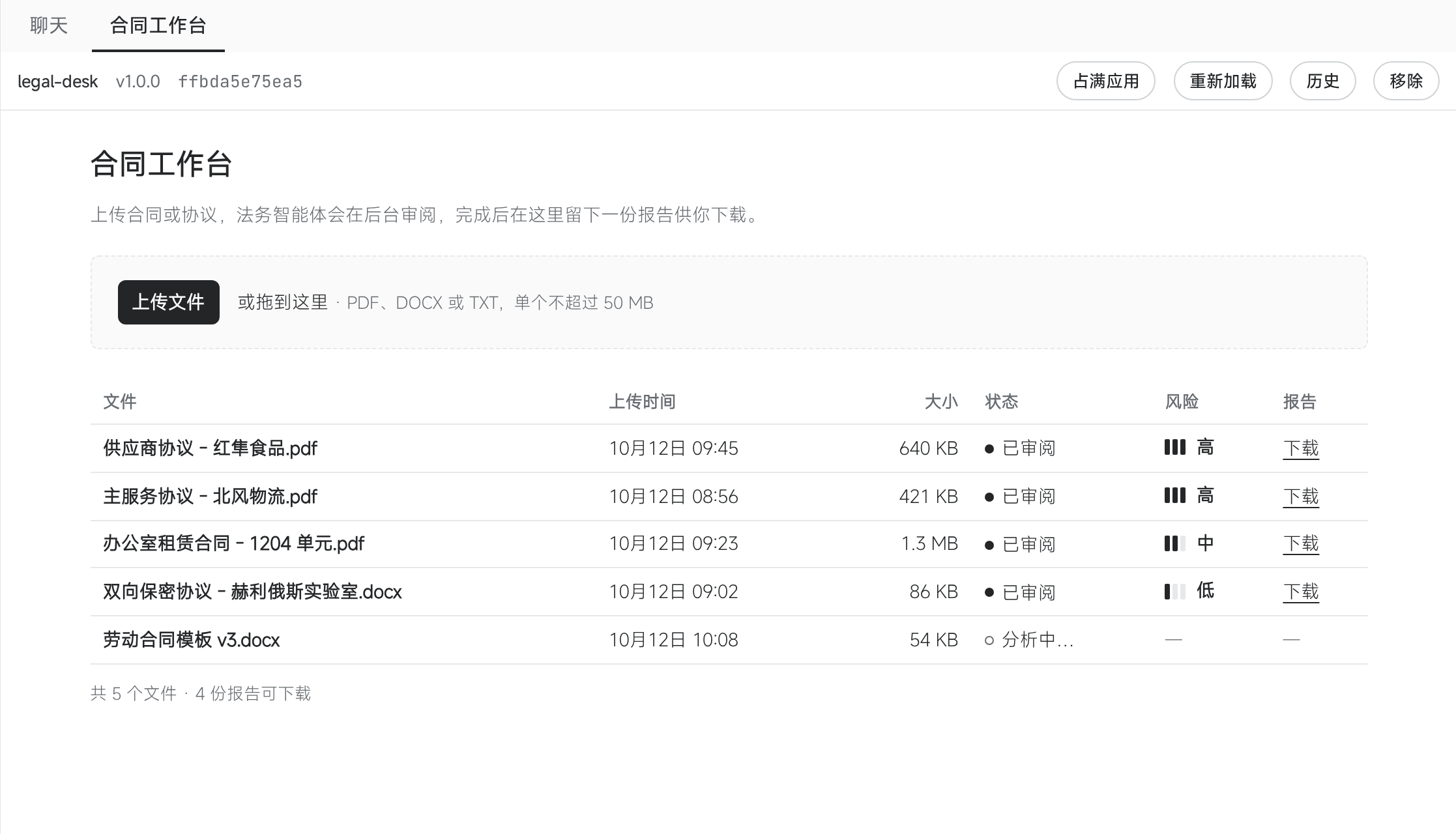Click the 报告 column header
This screenshot has width=1456, height=834.
[x=1300, y=401]
